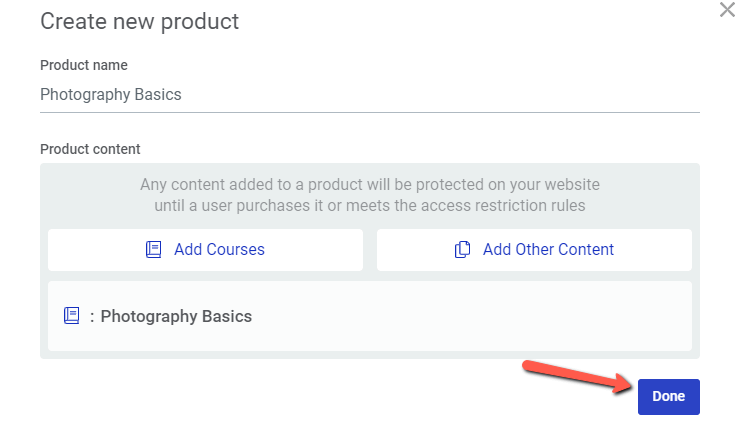Close the Create new product dialog
739x431 pixels.
pos(727,9)
